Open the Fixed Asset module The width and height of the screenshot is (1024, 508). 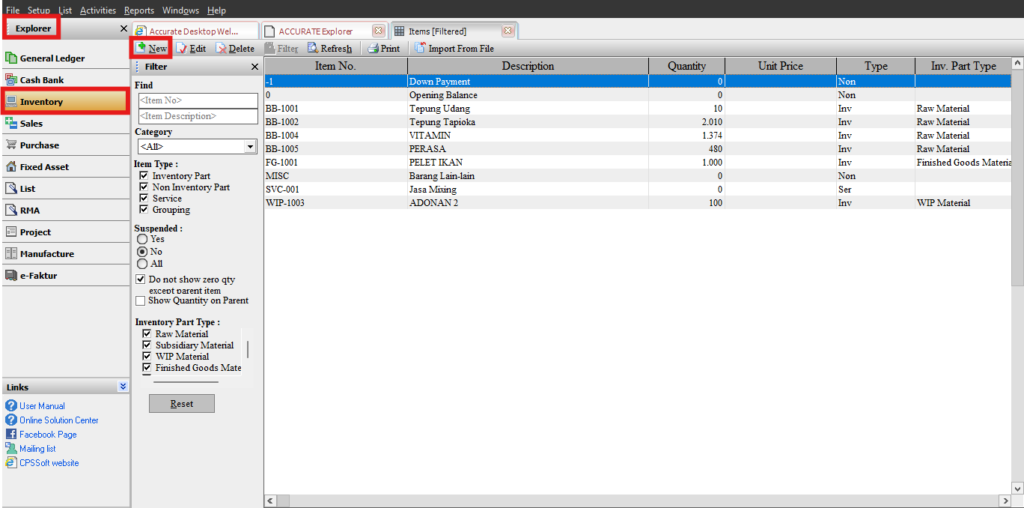pos(65,167)
